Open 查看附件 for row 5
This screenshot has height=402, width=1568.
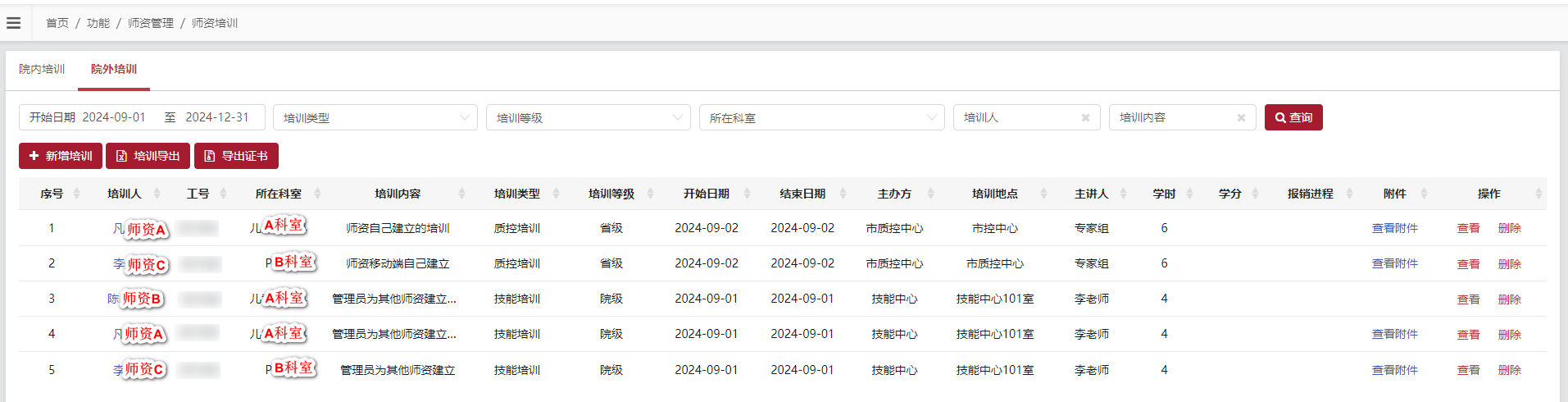click(1394, 370)
